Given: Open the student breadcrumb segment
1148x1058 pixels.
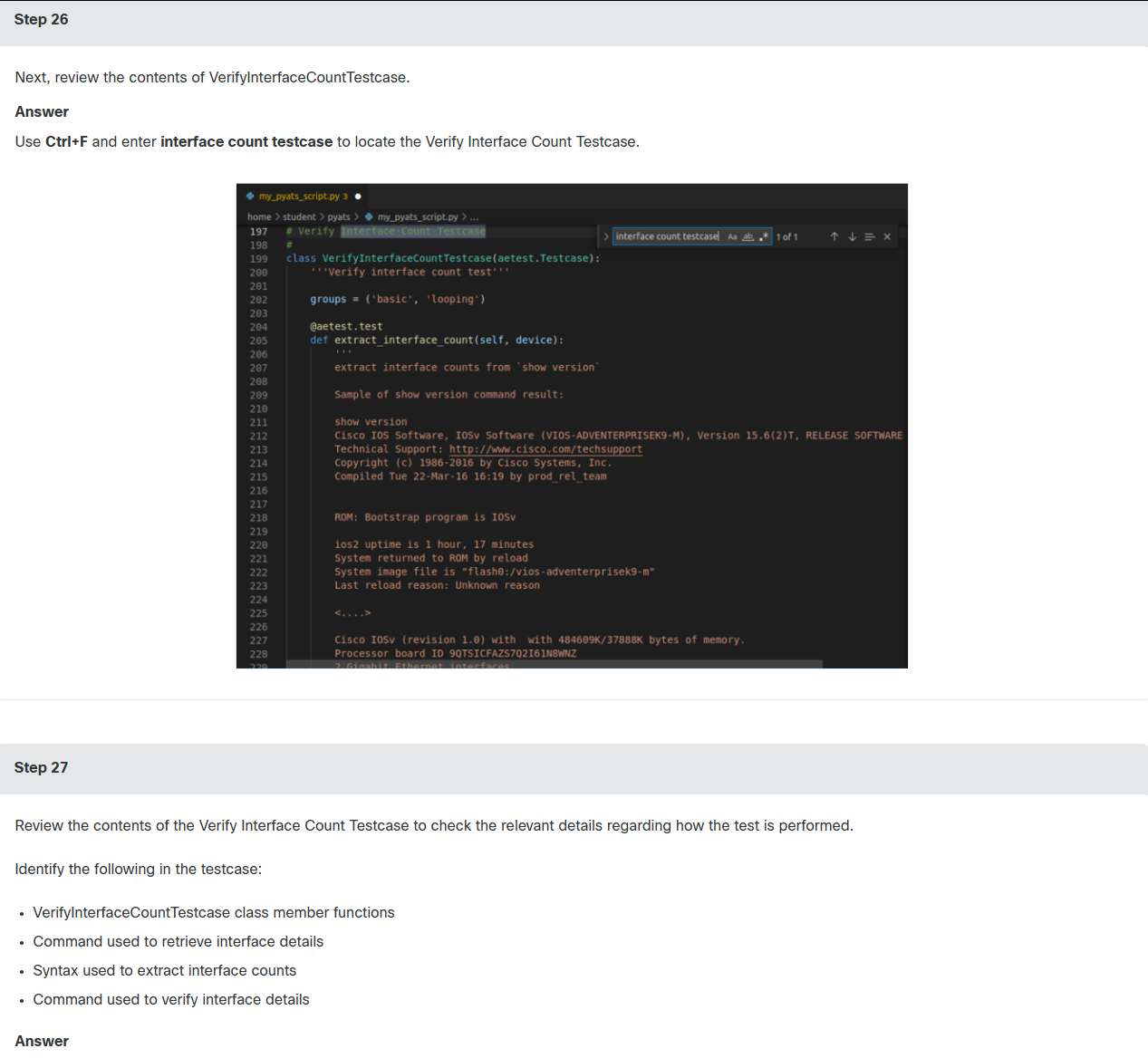Looking at the screenshot, I should (x=299, y=216).
